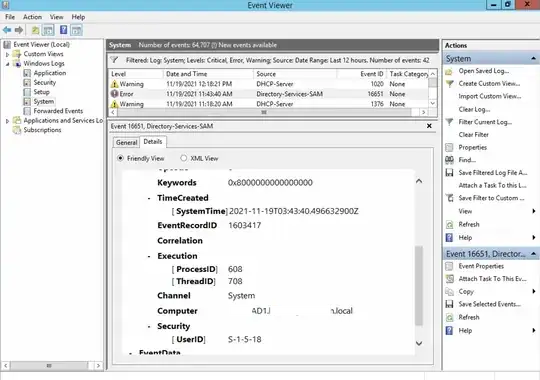
Task: Click the Back arrow toolbar icon
Action: [7, 30]
